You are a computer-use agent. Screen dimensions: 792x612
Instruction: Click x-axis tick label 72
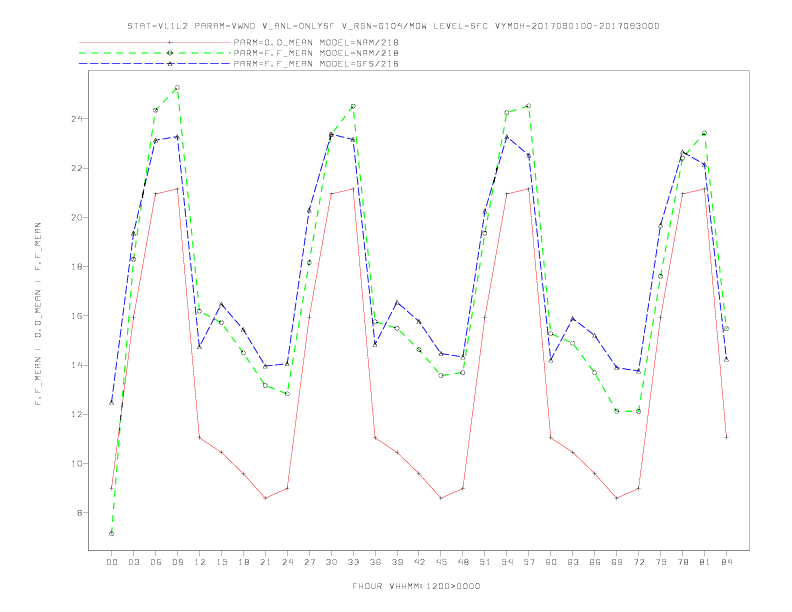coord(638,562)
